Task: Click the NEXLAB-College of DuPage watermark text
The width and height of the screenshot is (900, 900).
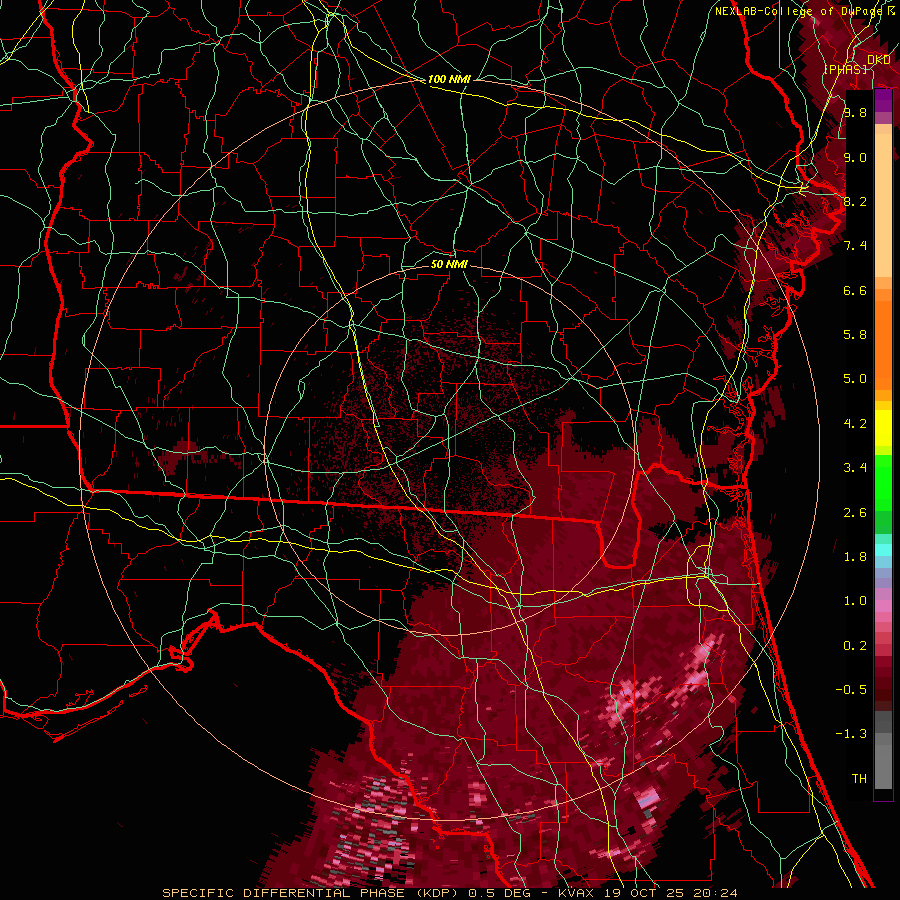Action: click(x=799, y=11)
